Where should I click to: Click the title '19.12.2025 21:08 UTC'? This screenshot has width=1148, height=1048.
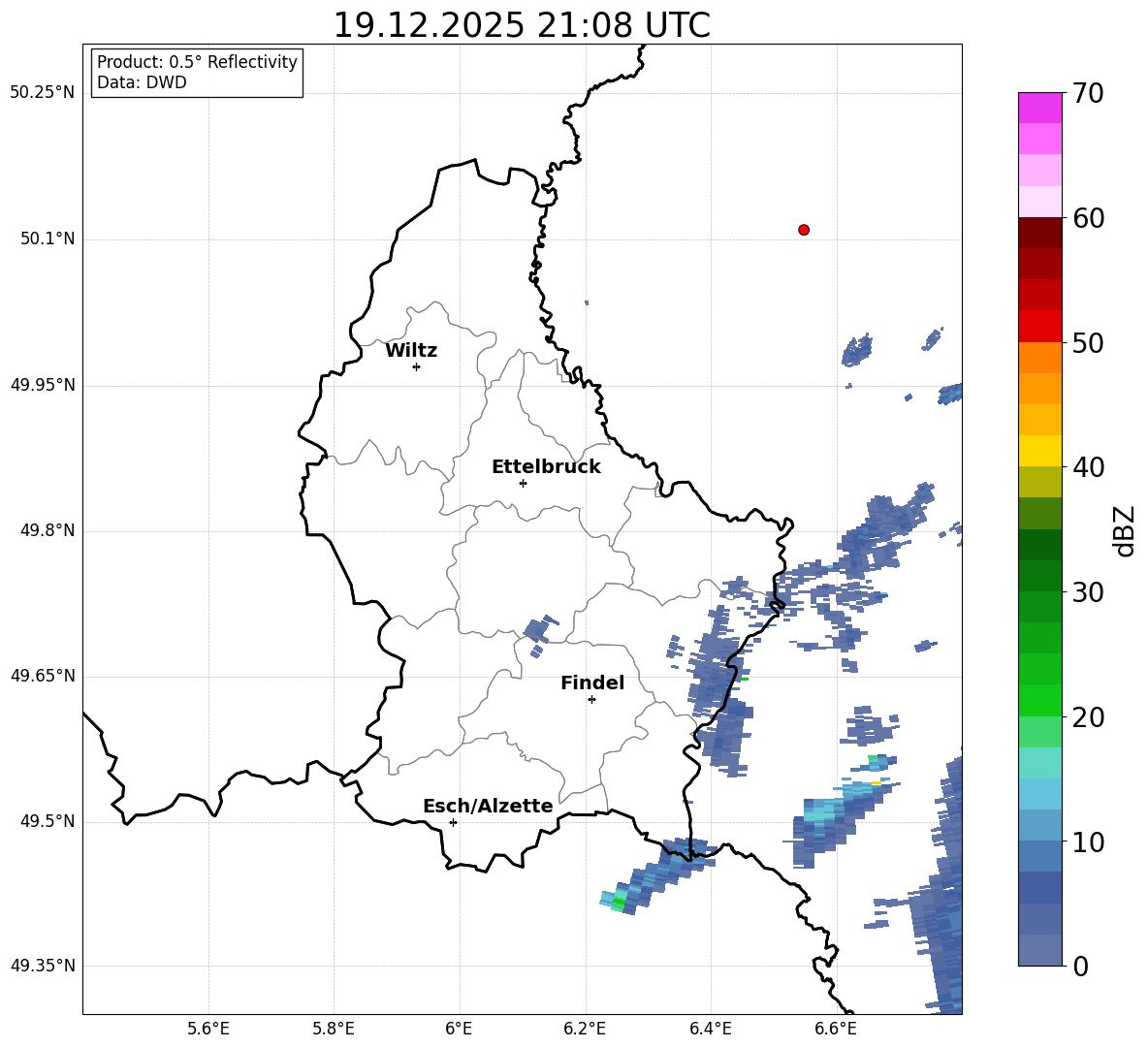point(522,25)
